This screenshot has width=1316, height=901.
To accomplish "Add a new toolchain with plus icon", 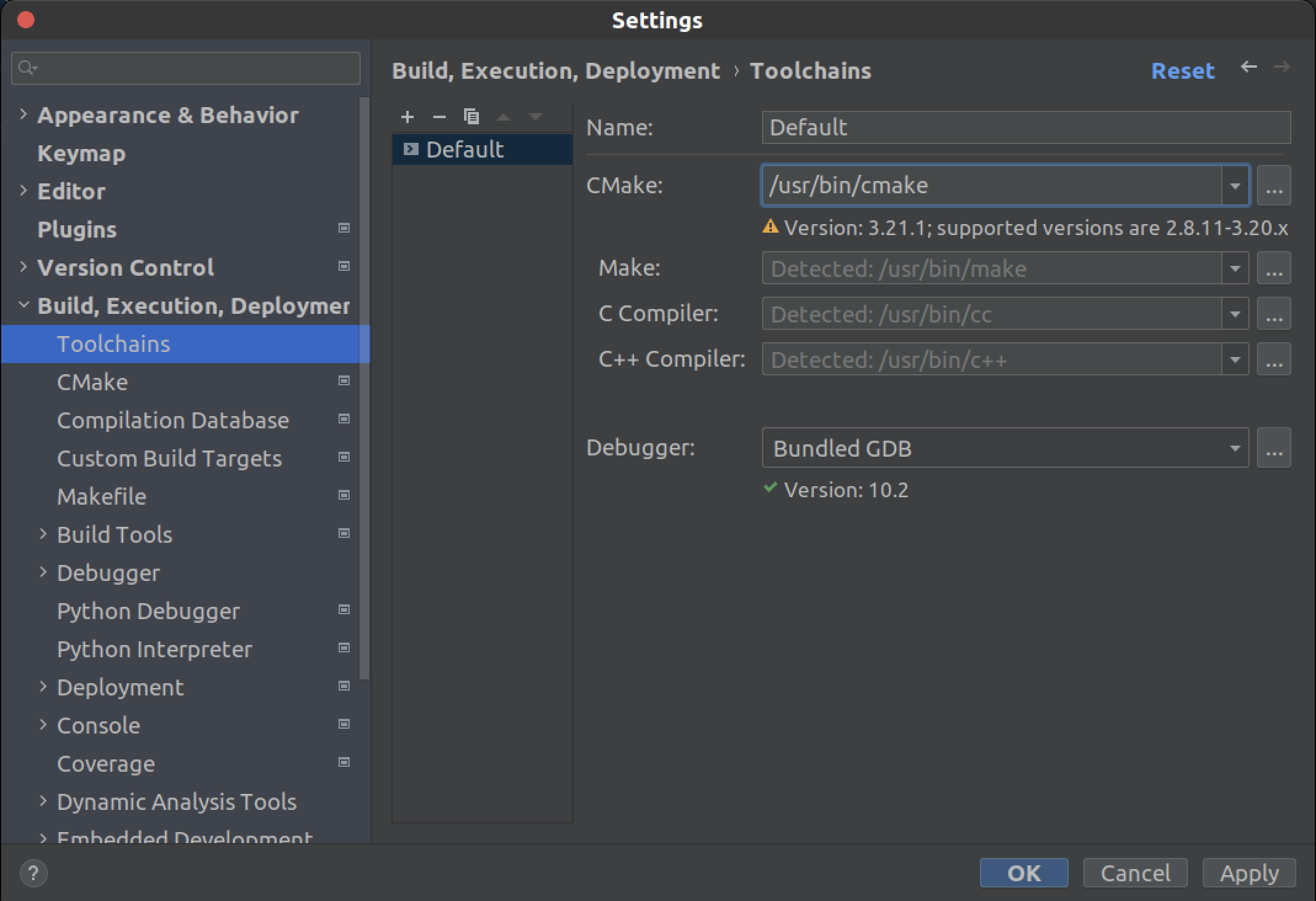I will click(x=407, y=116).
